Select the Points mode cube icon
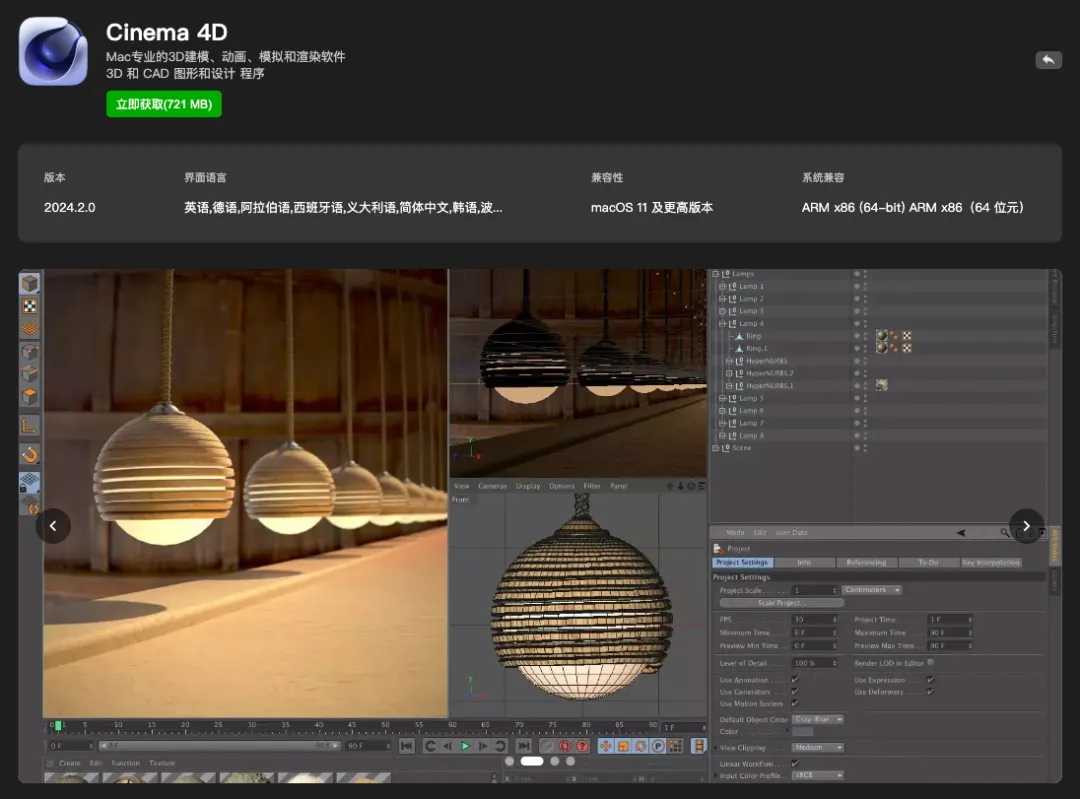 (30, 352)
